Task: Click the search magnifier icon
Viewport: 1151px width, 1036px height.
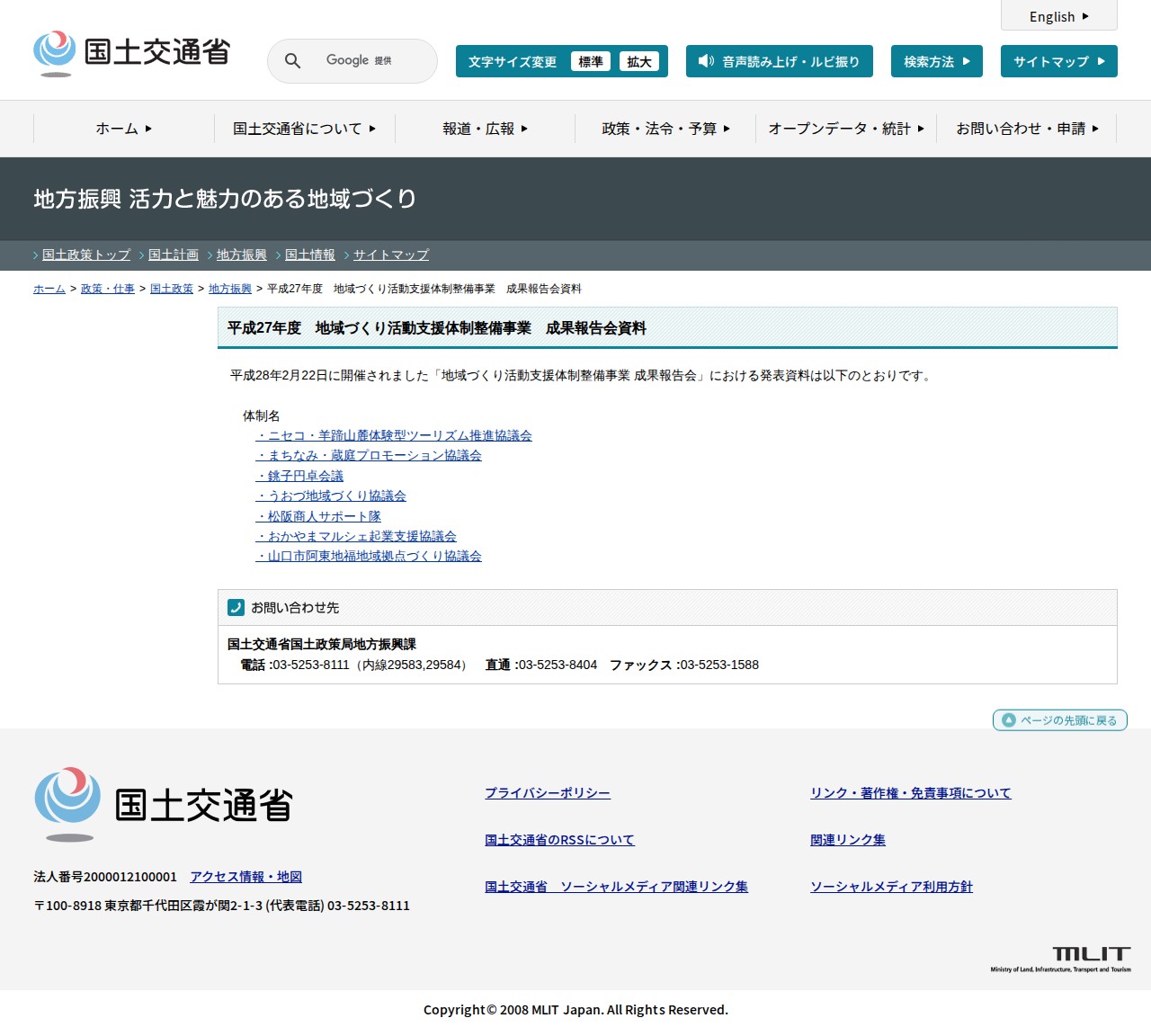Action: coord(292,61)
